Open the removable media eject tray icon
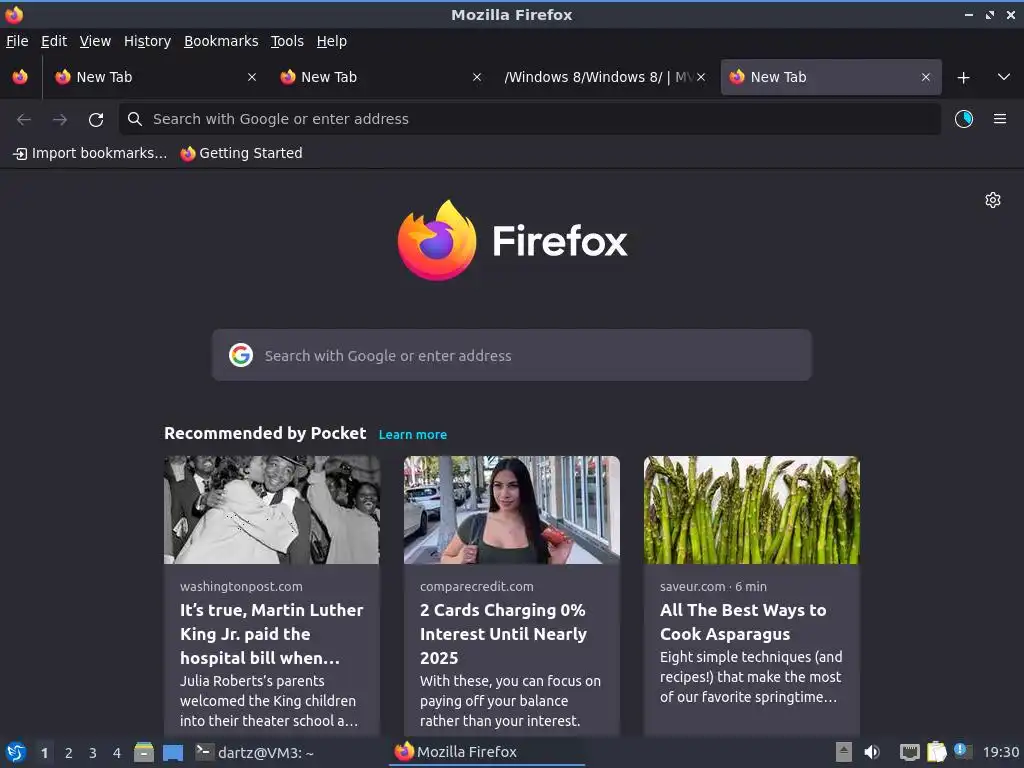The image size is (1024, 768). 844,752
